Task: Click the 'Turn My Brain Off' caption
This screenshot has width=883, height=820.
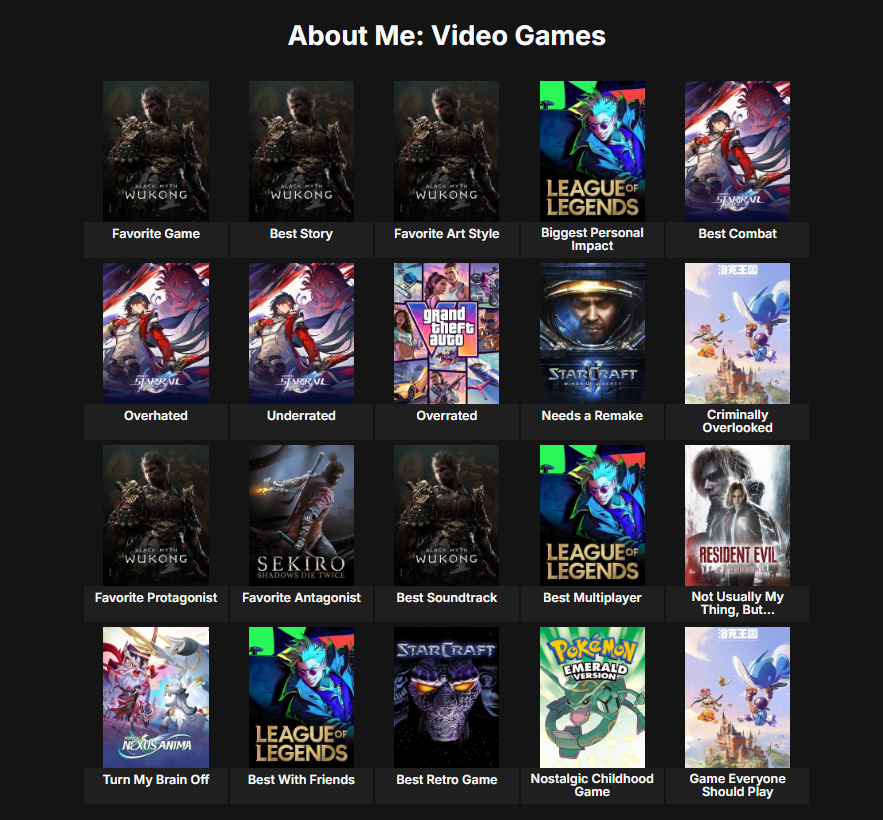Action: (x=156, y=779)
